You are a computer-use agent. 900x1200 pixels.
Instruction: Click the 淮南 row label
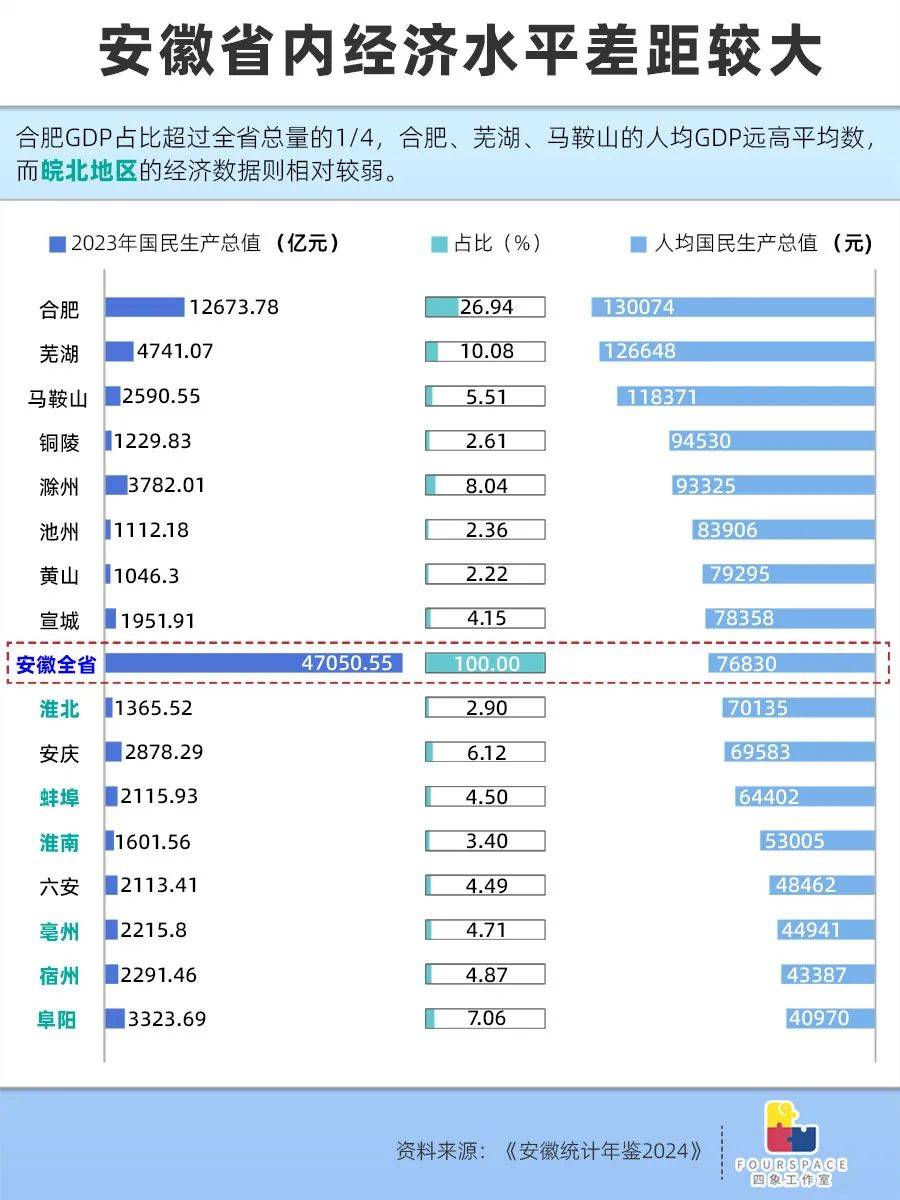tap(59, 842)
